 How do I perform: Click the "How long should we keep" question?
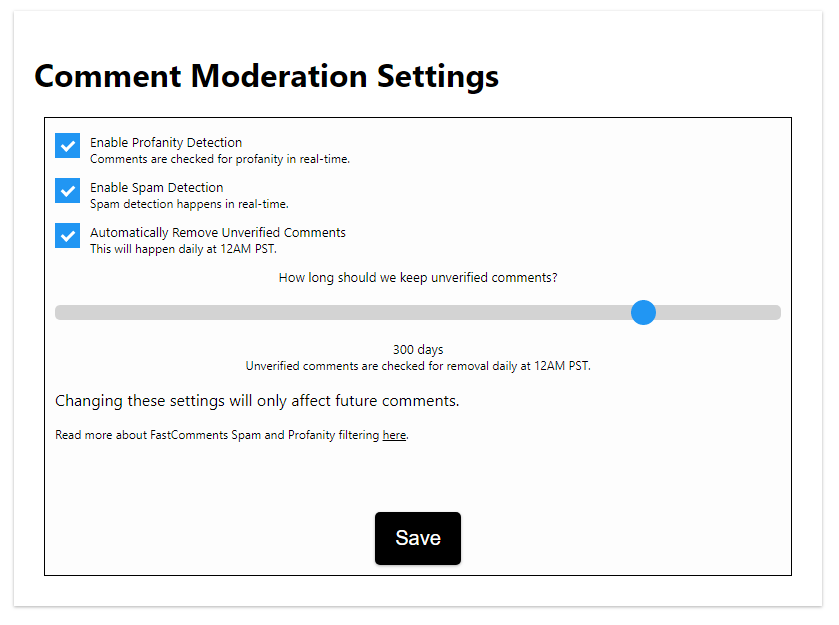pos(418,278)
